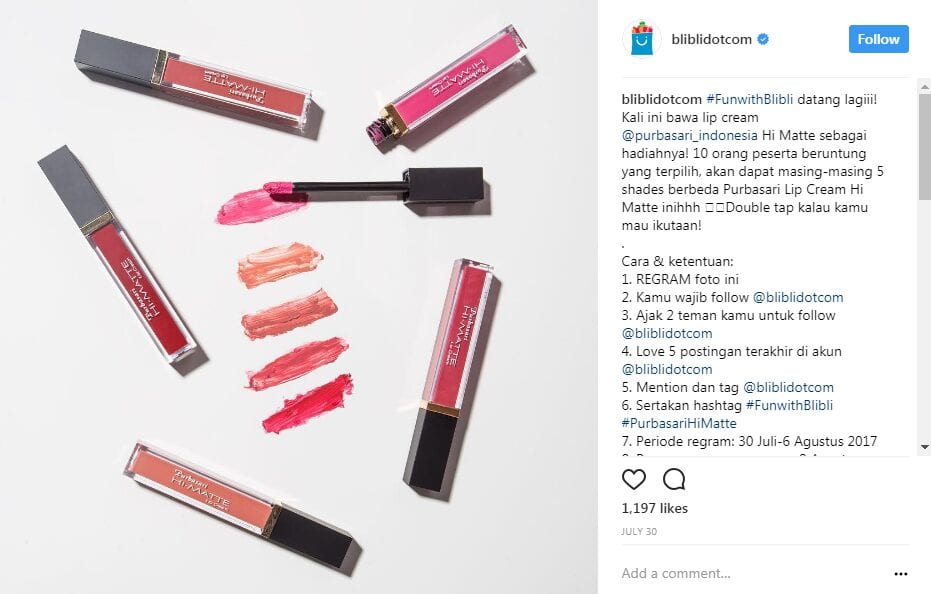View the 1,197 likes list

[x=654, y=508]
